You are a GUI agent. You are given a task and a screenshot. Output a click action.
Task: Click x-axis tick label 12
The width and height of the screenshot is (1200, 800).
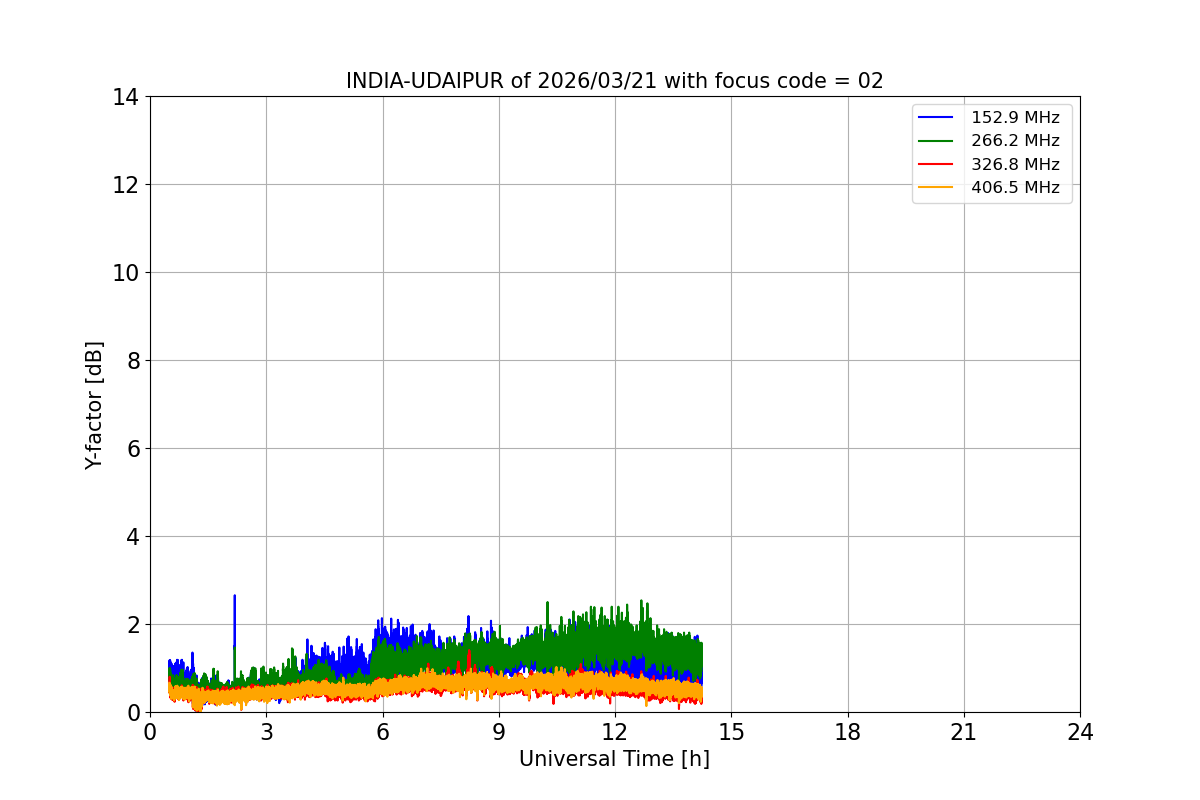[x=615, y=732]
